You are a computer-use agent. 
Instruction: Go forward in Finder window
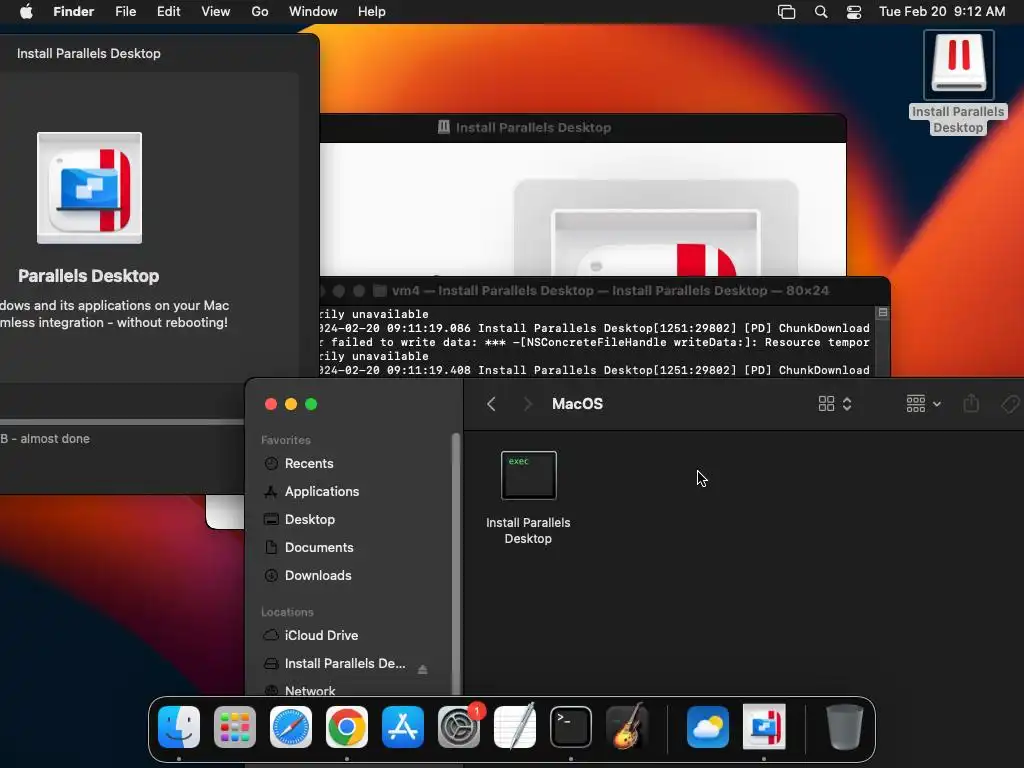coord(528,404)
